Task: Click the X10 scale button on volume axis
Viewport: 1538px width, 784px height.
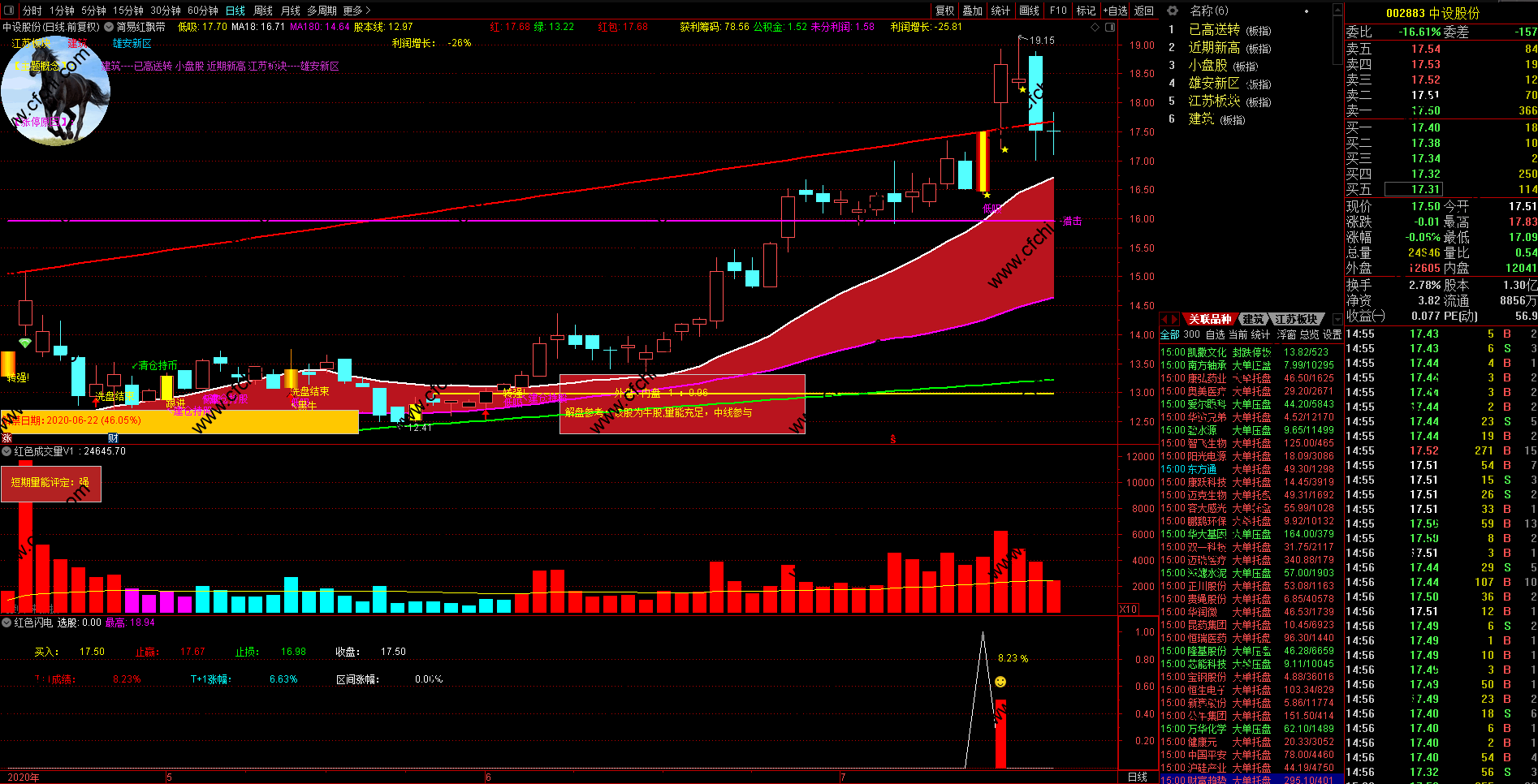Action: 1128,609
